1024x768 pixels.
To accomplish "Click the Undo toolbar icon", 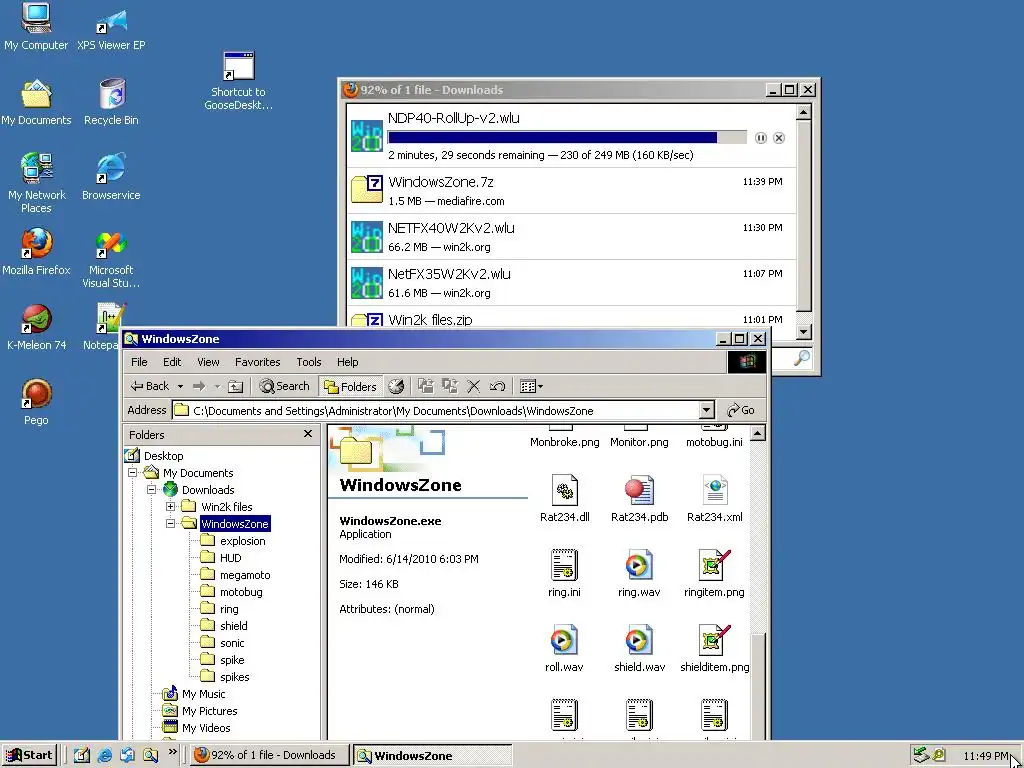I will (498, 386).
